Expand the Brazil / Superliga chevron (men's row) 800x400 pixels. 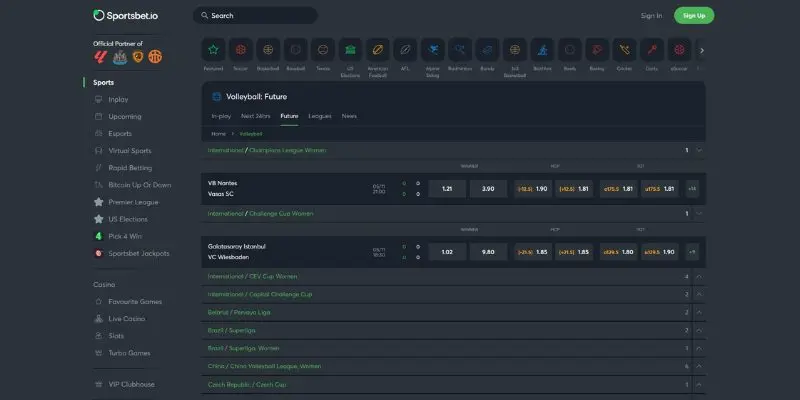tap(699, 331)
